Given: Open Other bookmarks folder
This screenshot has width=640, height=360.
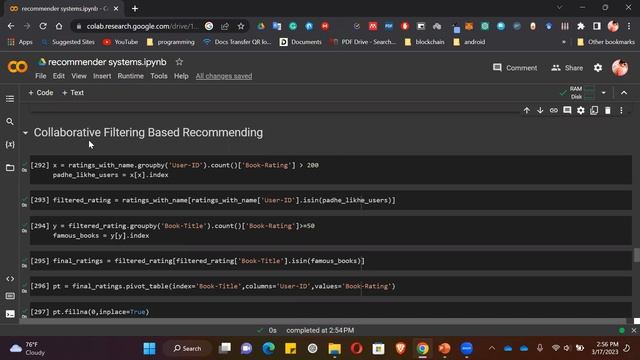Looking at the screenshot, I should tap(606, 42).
